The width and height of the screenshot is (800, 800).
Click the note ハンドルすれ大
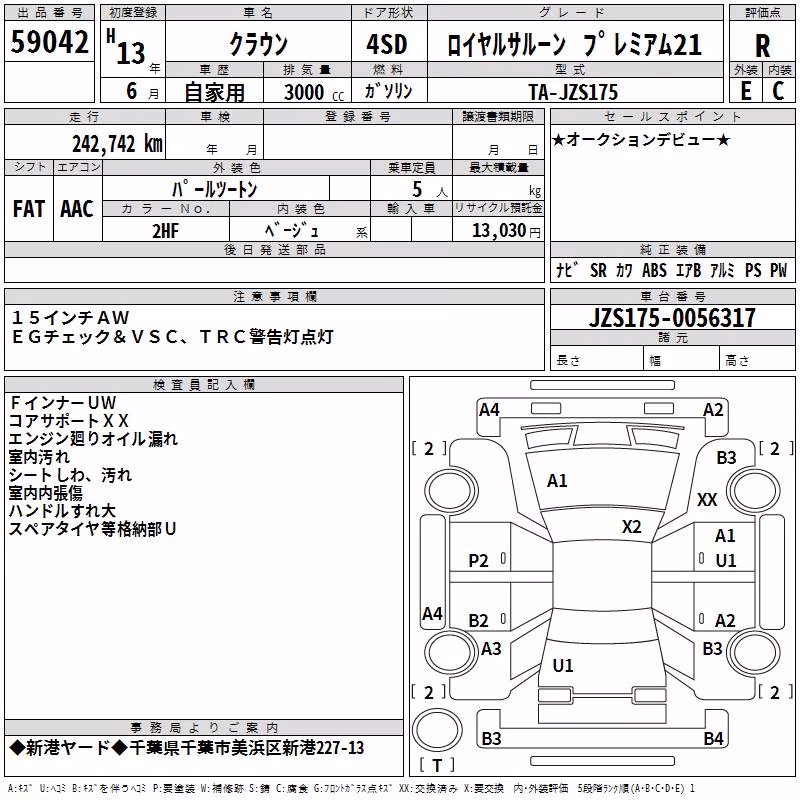62,511
